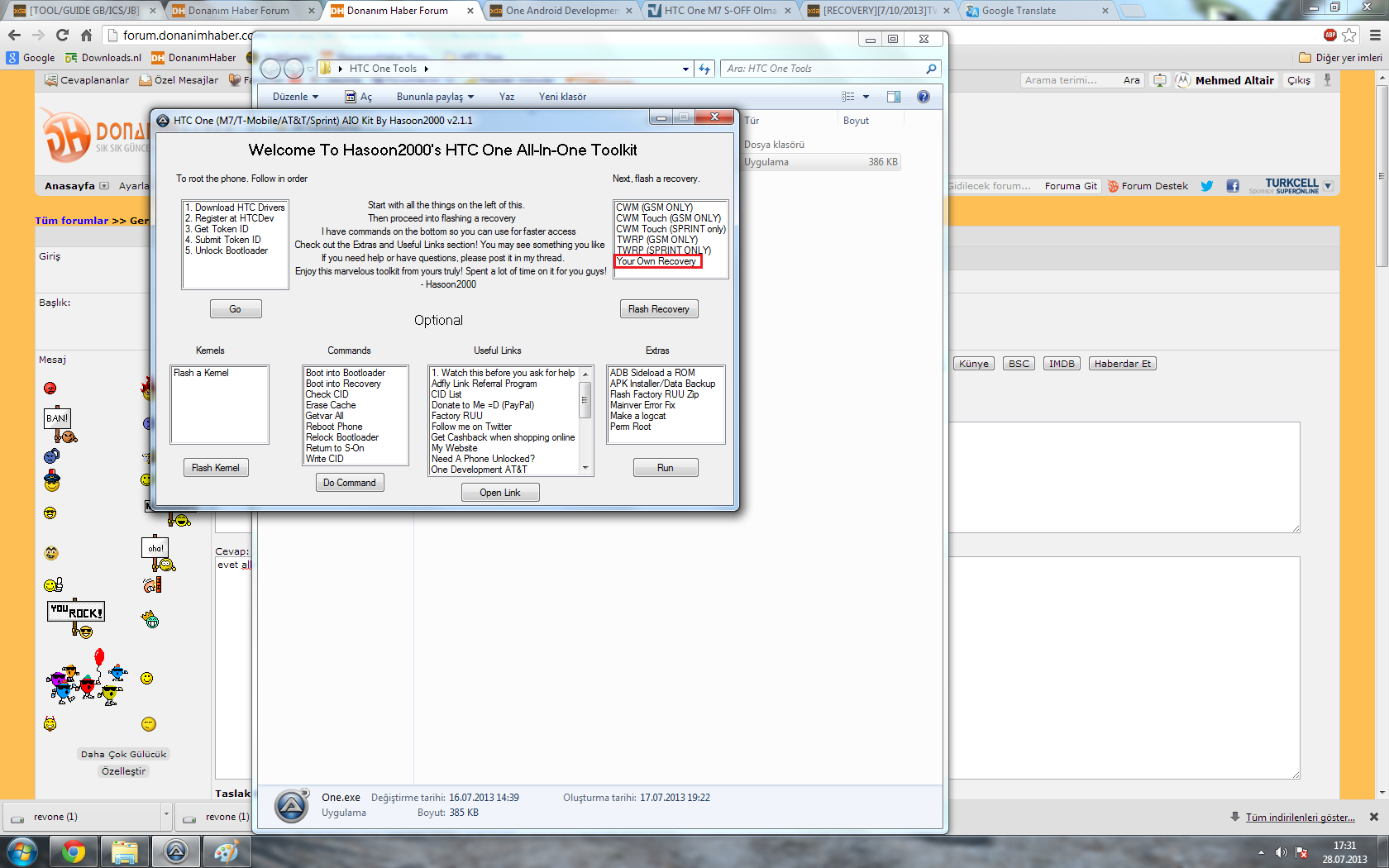Open Chrome from the taskbar
1389x868 pixels.
[x=74, y=851]
